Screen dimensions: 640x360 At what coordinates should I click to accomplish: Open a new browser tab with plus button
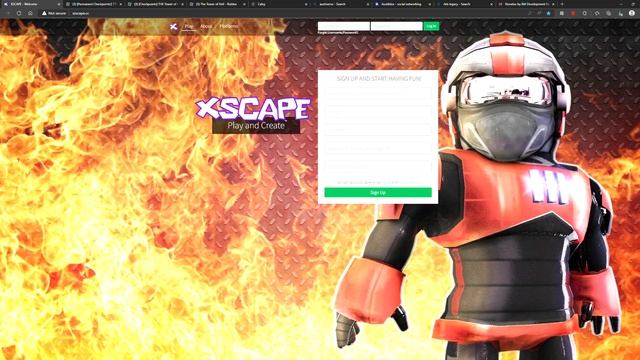[x=562, y=4]
